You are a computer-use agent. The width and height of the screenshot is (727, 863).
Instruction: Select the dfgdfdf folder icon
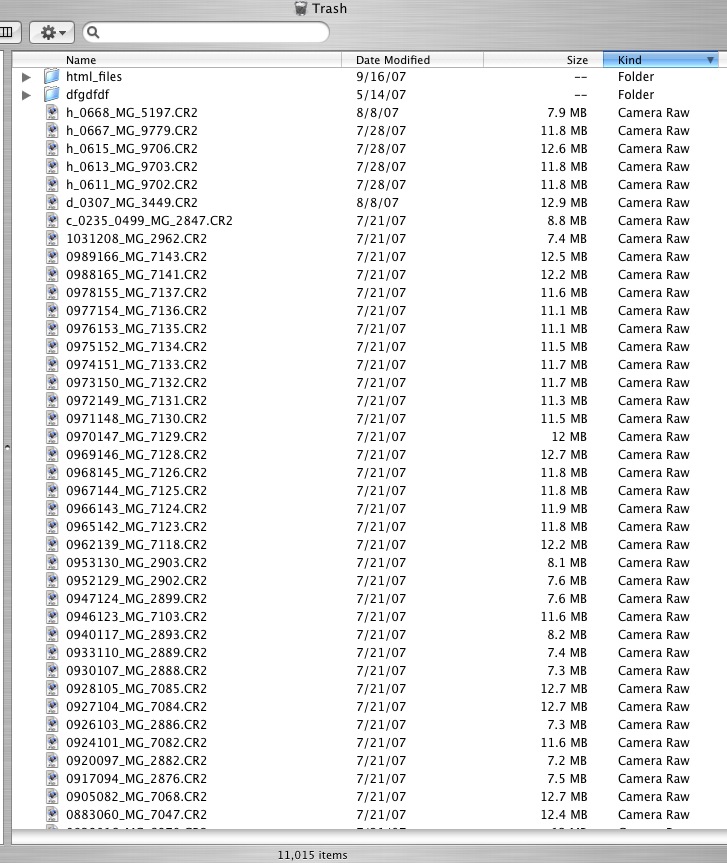(x=52, y=95)
